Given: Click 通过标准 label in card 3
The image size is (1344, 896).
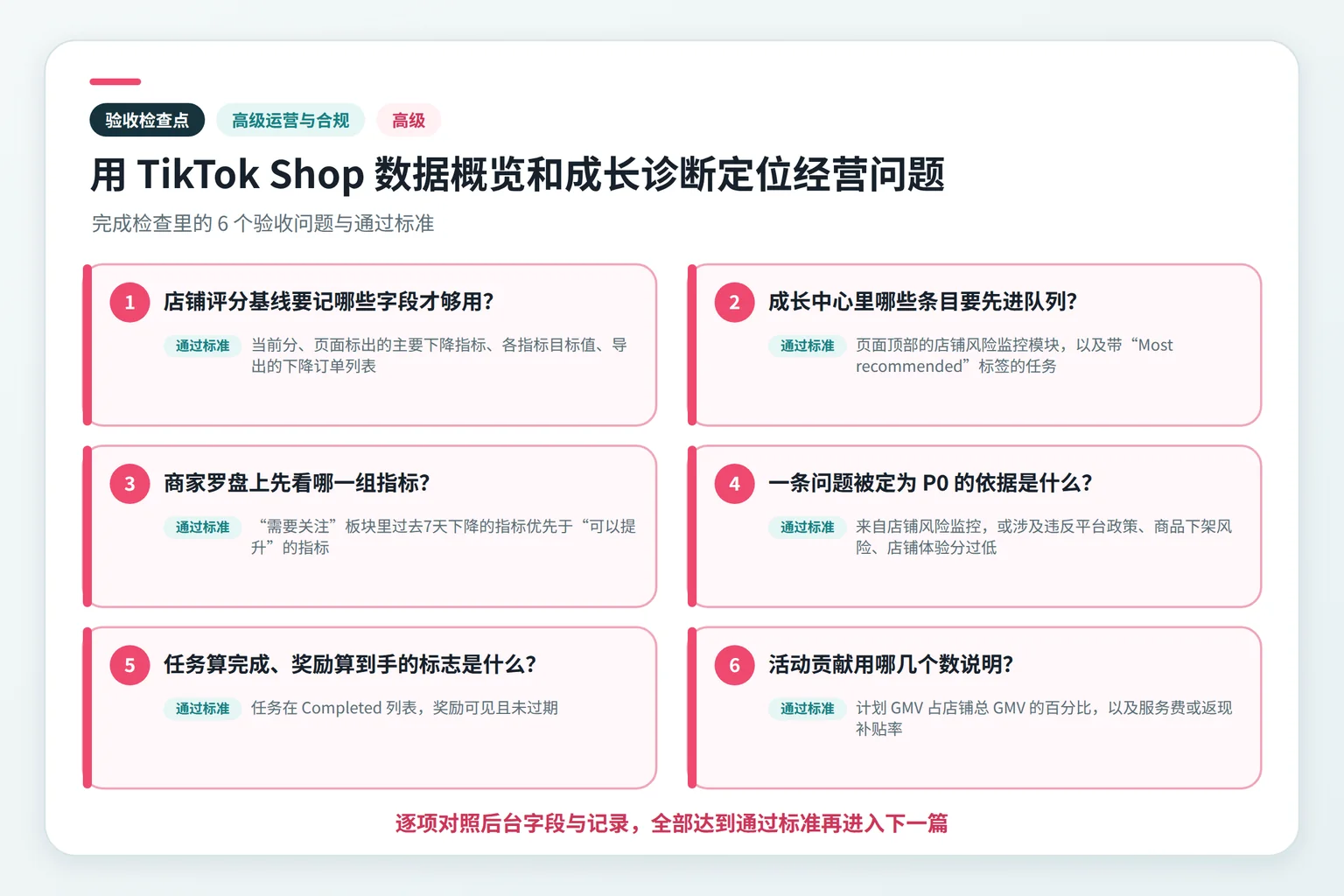Looking at the screenshot, I should coord(202,527).
